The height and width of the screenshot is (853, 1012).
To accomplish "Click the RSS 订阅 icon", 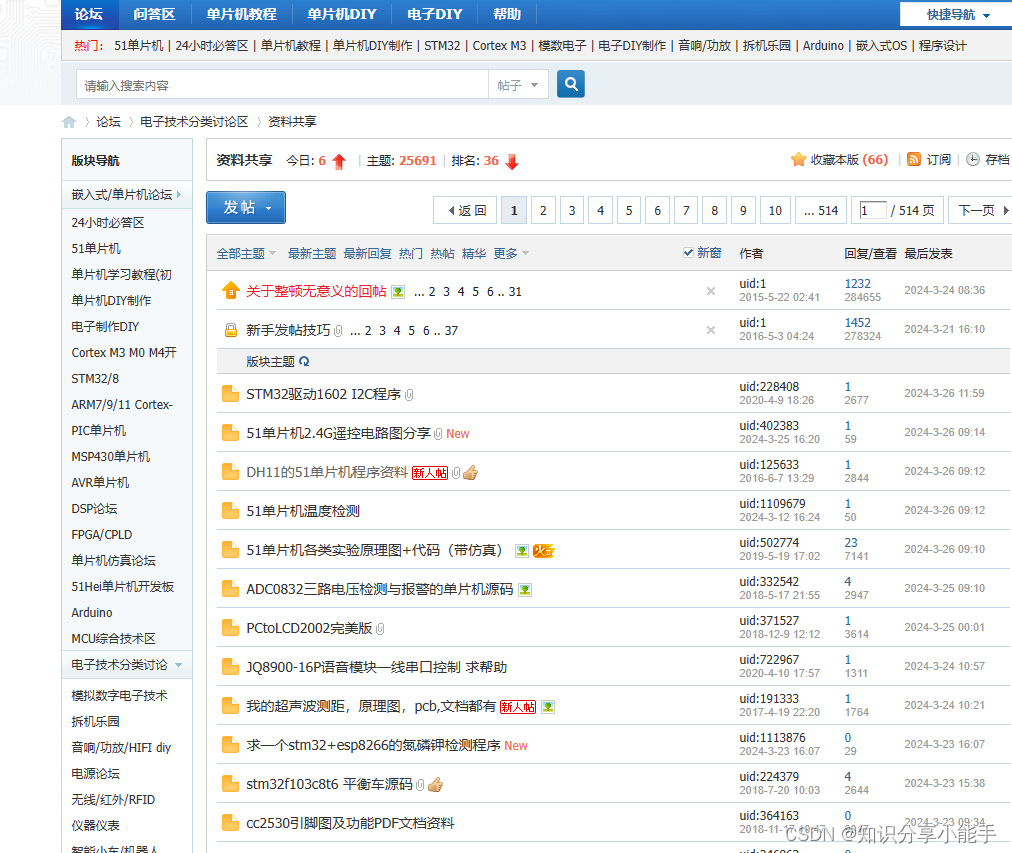I will [914, 159].
